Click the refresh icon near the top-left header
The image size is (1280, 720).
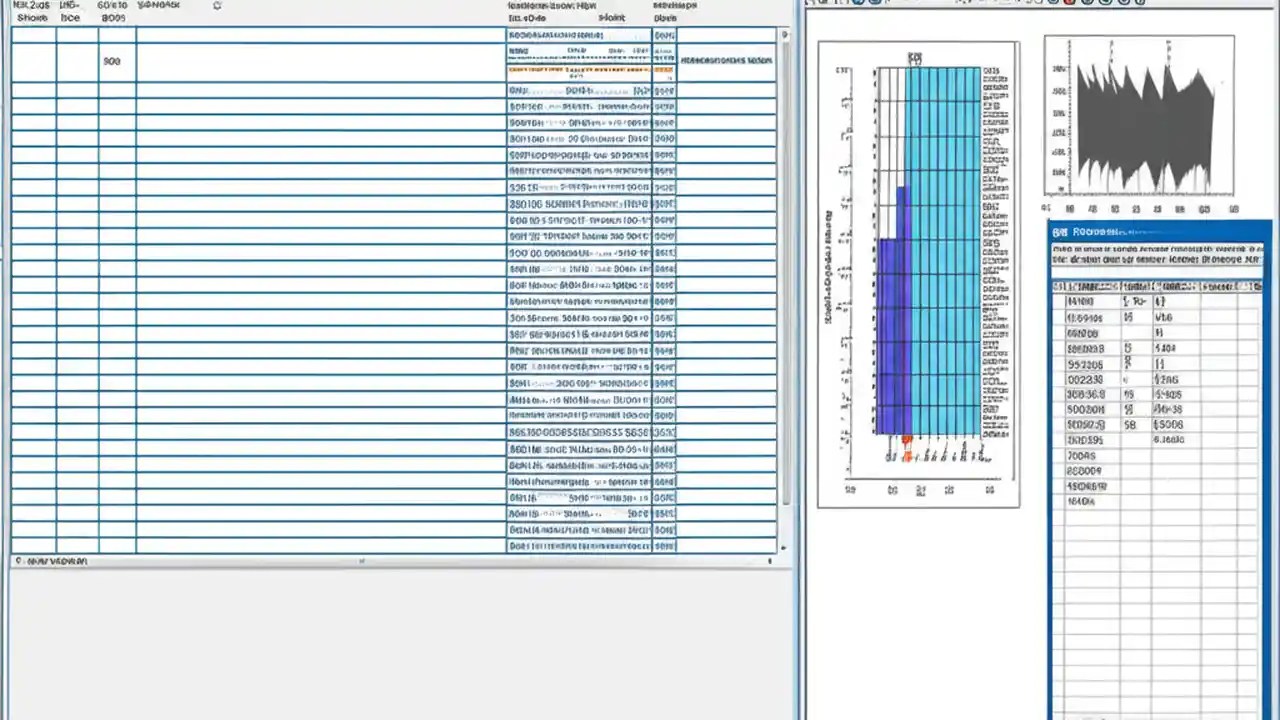(217, 5)
